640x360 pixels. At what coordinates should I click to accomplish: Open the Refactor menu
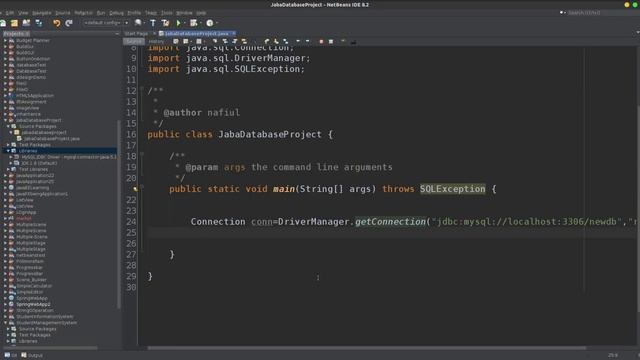tap(83, 13)
